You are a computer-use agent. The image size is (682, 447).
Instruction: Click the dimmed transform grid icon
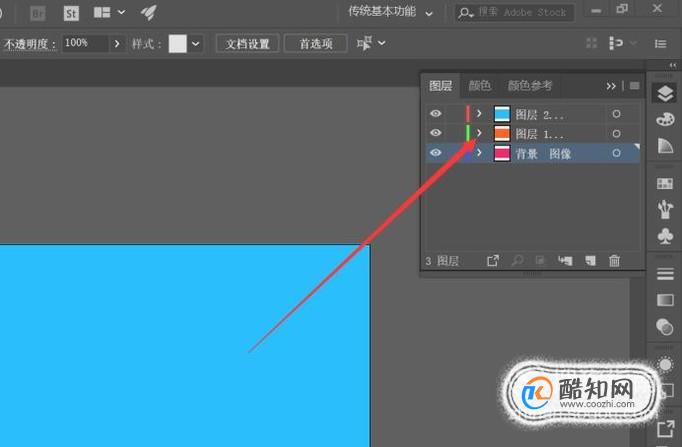click(x=592, y=43)
